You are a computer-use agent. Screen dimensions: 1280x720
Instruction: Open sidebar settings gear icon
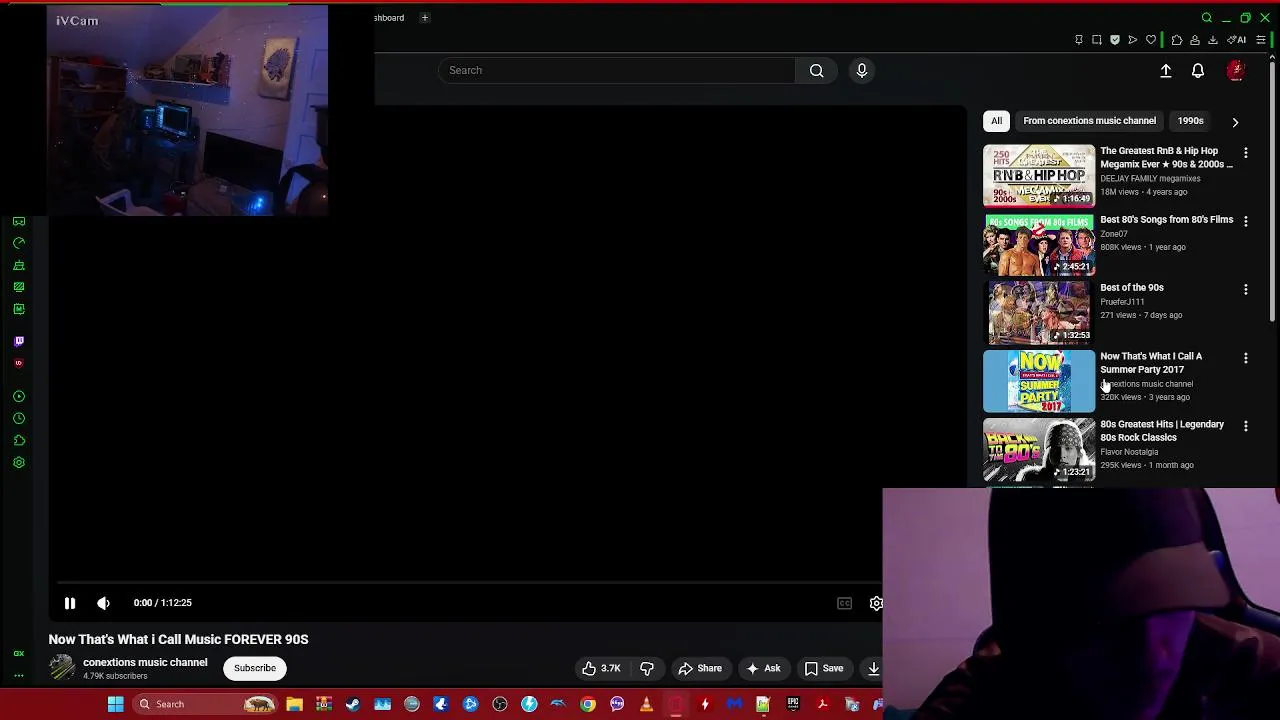click(x=19, y=463)
